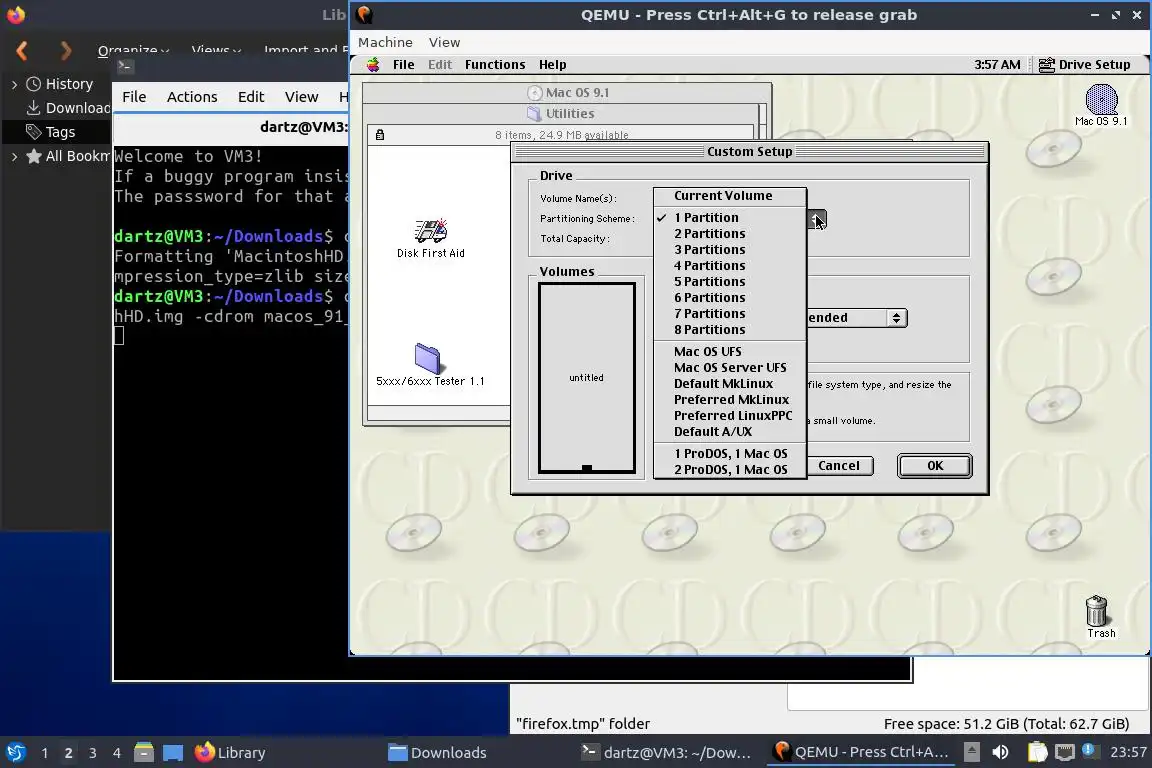Select Mac OS UFS scheme
Screen dimensions: 1152x768
click(x=730, y=352)
